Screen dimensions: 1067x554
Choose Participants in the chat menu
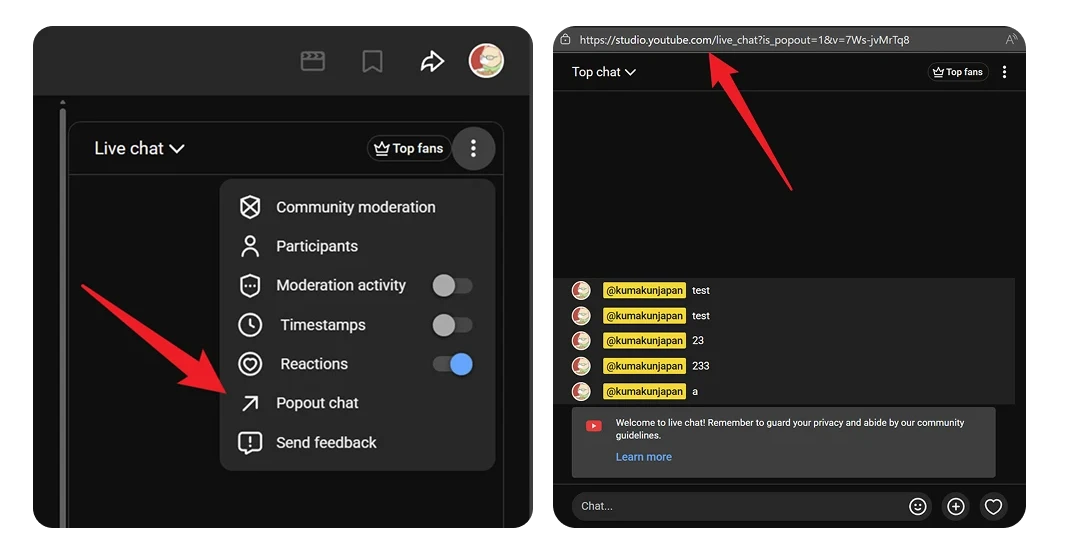tap(316, 246)
